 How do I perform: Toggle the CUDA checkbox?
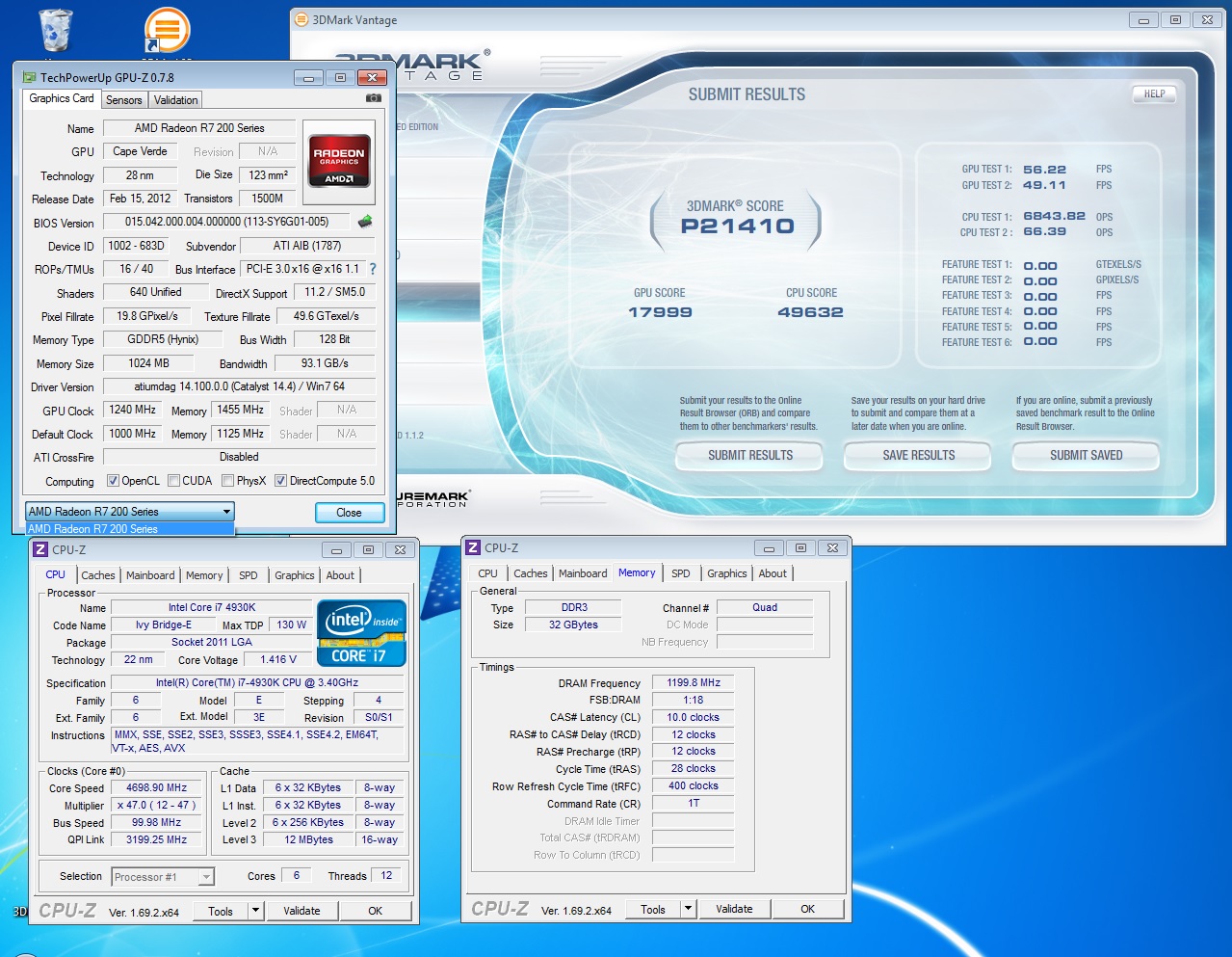174,481
